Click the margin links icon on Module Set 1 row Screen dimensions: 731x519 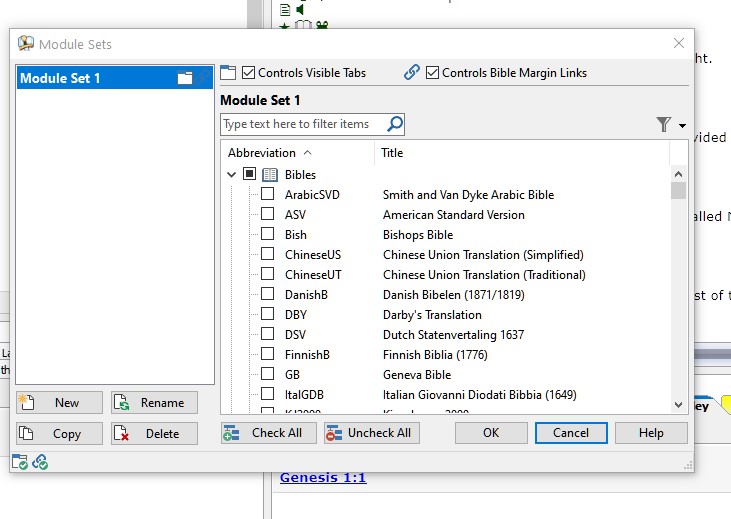(203, 77)
